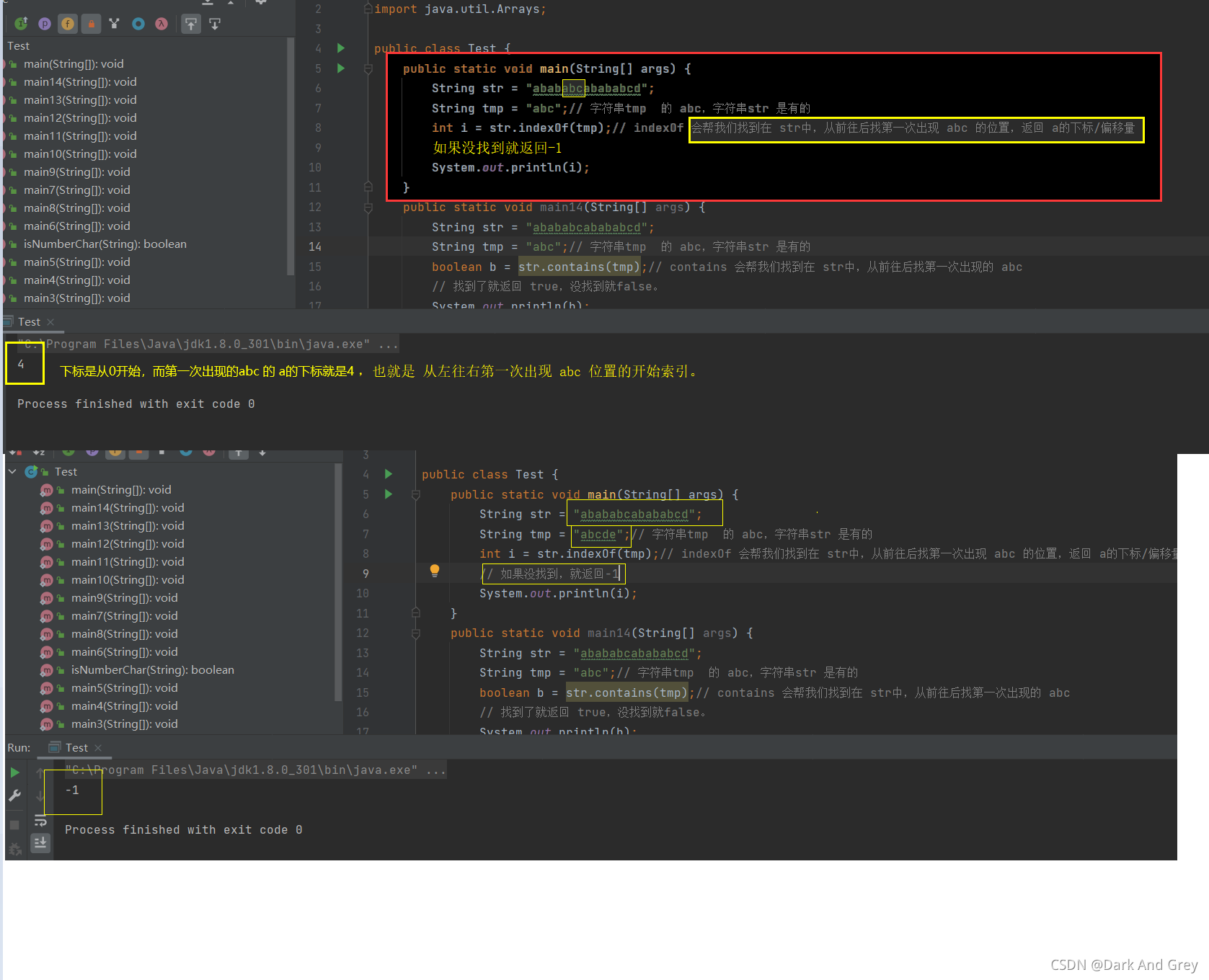
Task: Select main10(String[]): void in lower Structure tree
Action: pyautogui.click(x=128, y=580)
